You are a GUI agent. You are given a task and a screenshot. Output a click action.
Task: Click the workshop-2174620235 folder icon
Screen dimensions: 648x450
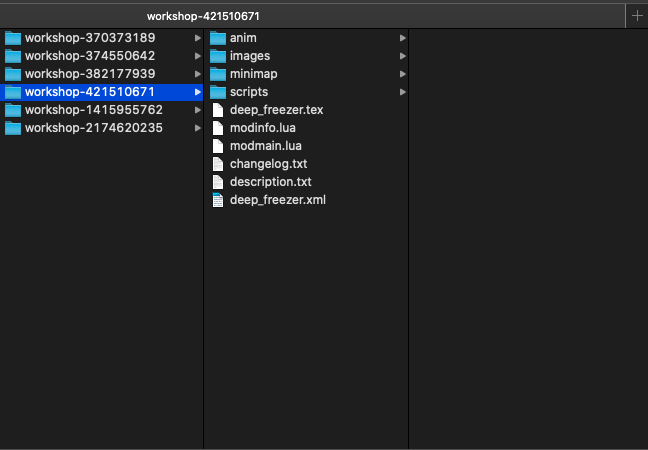coord(13,128)
